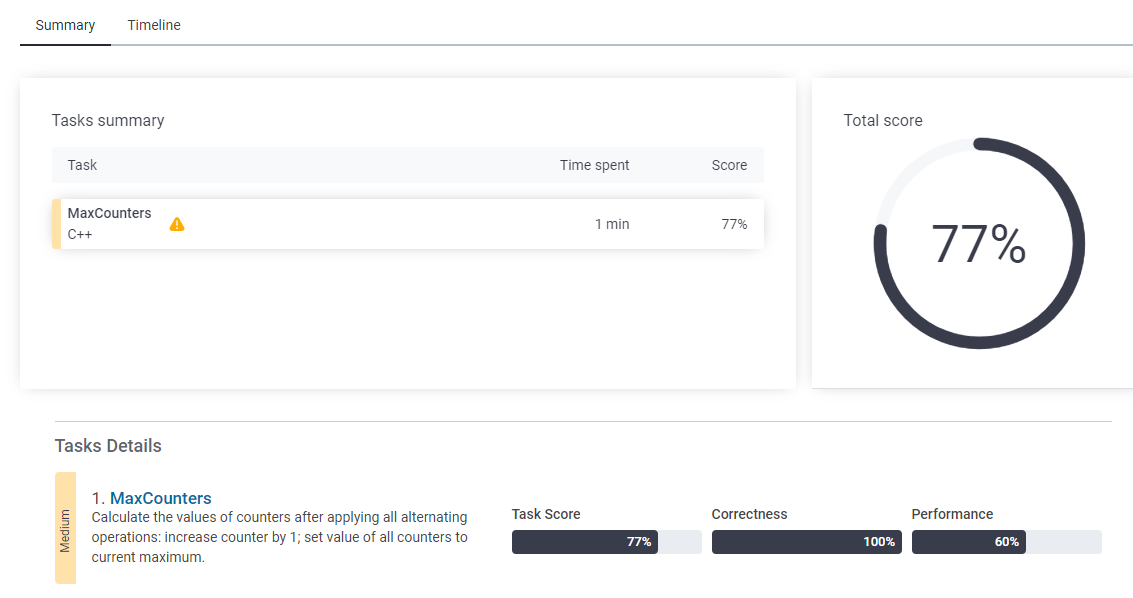
Task: Select the Summary tab
Action: point(65,25)
